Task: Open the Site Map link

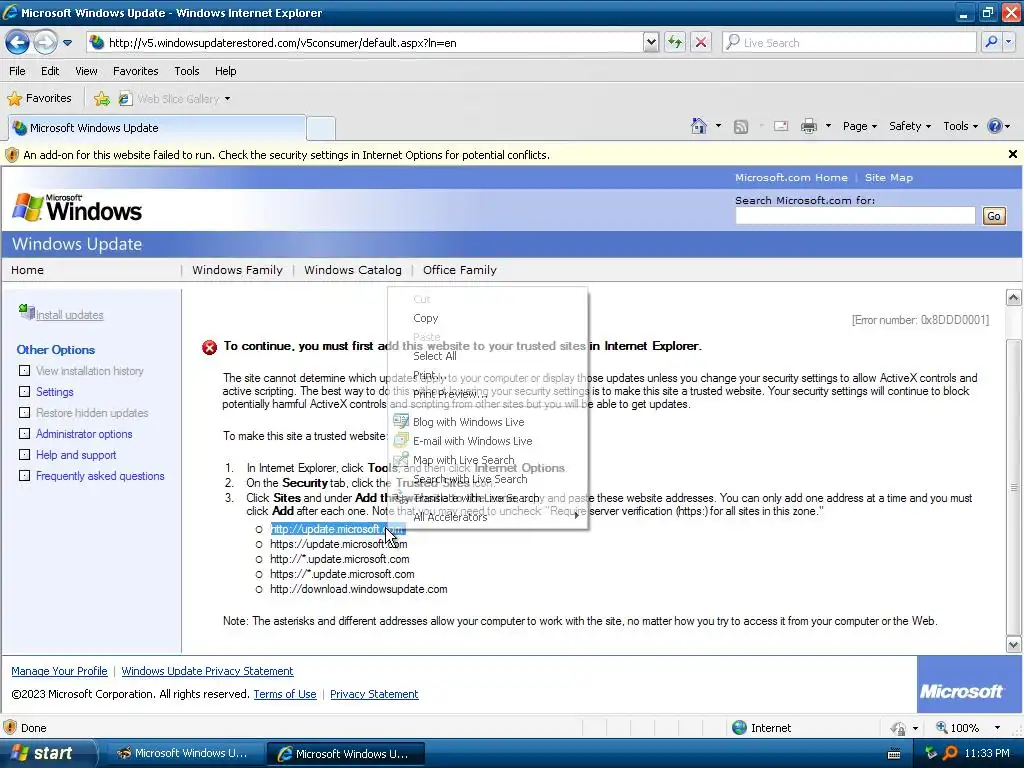Action: click(889, 178)
